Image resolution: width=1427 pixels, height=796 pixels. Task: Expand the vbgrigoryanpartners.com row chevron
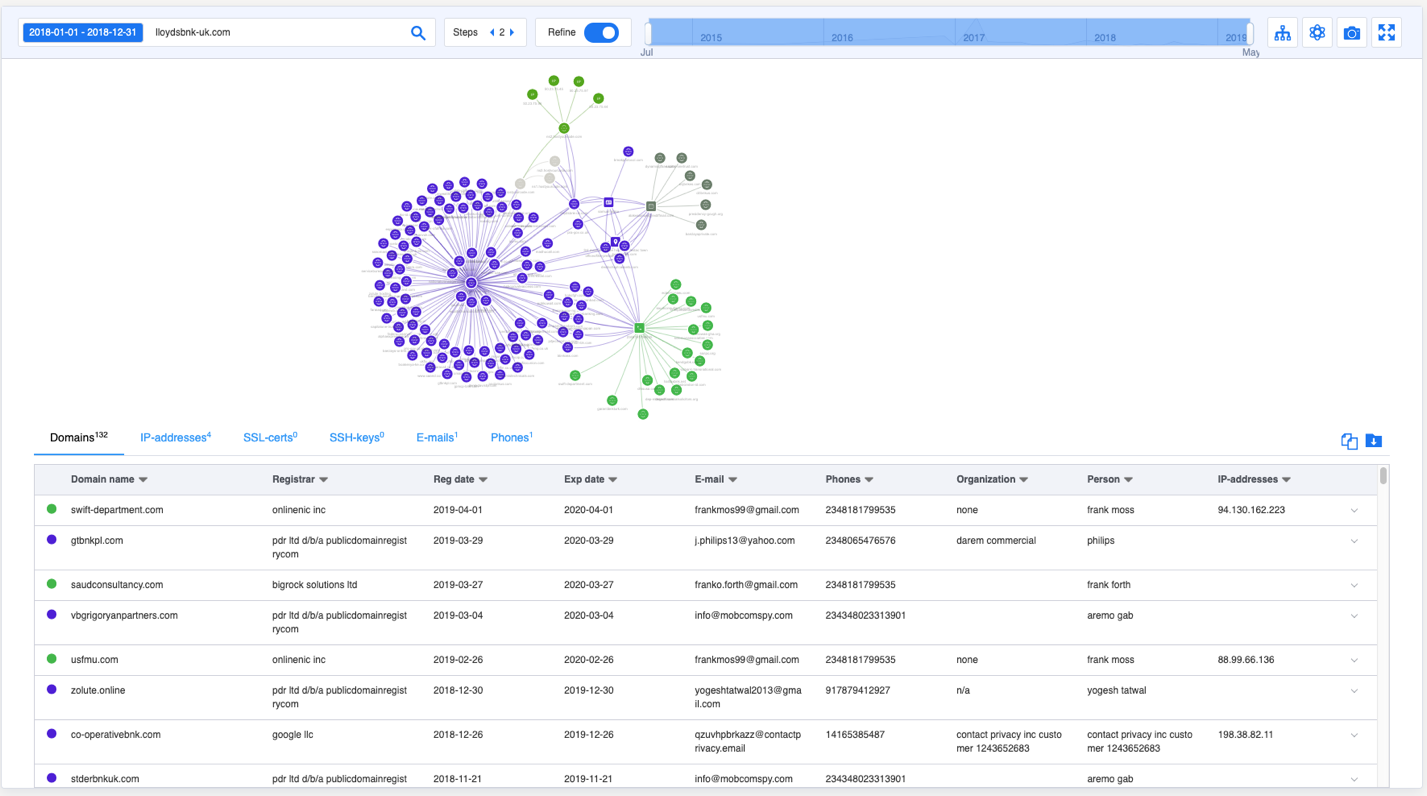pyautogui.click(x=1354, y=617)
